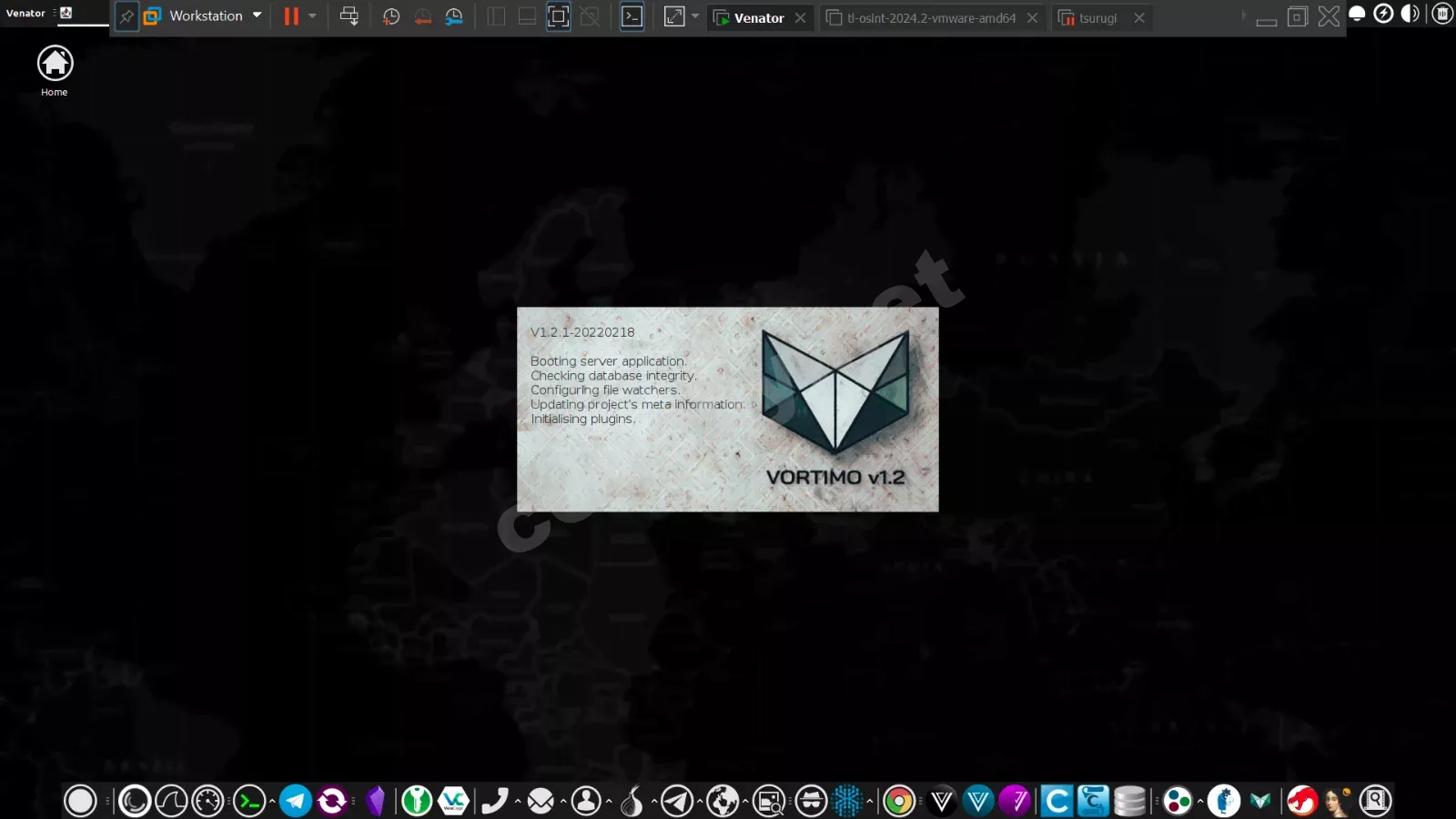
Task: Open the Home desktop icon
Action: (x=55, y=71)
